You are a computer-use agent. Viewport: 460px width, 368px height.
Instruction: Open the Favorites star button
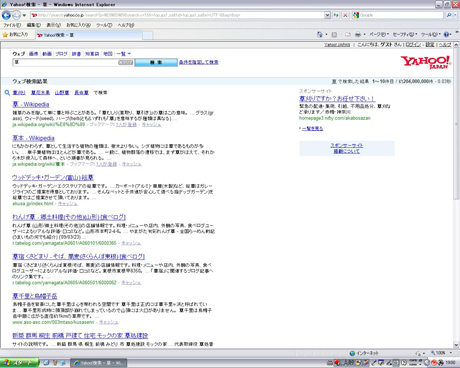16,35
